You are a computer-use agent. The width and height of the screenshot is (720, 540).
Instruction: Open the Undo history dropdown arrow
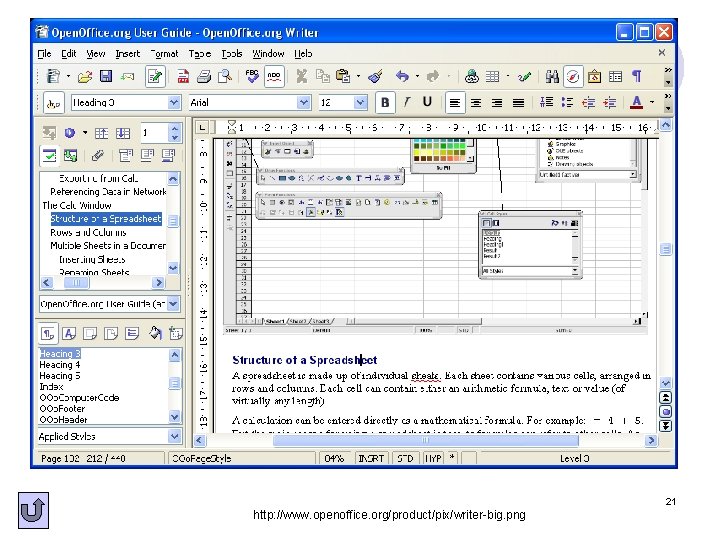[417, 76]
